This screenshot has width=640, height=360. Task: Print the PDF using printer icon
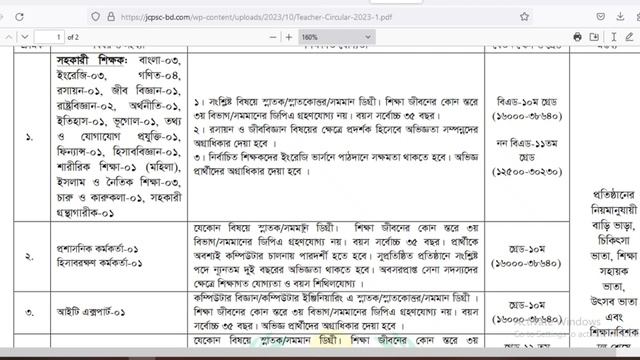pos(577,37)
